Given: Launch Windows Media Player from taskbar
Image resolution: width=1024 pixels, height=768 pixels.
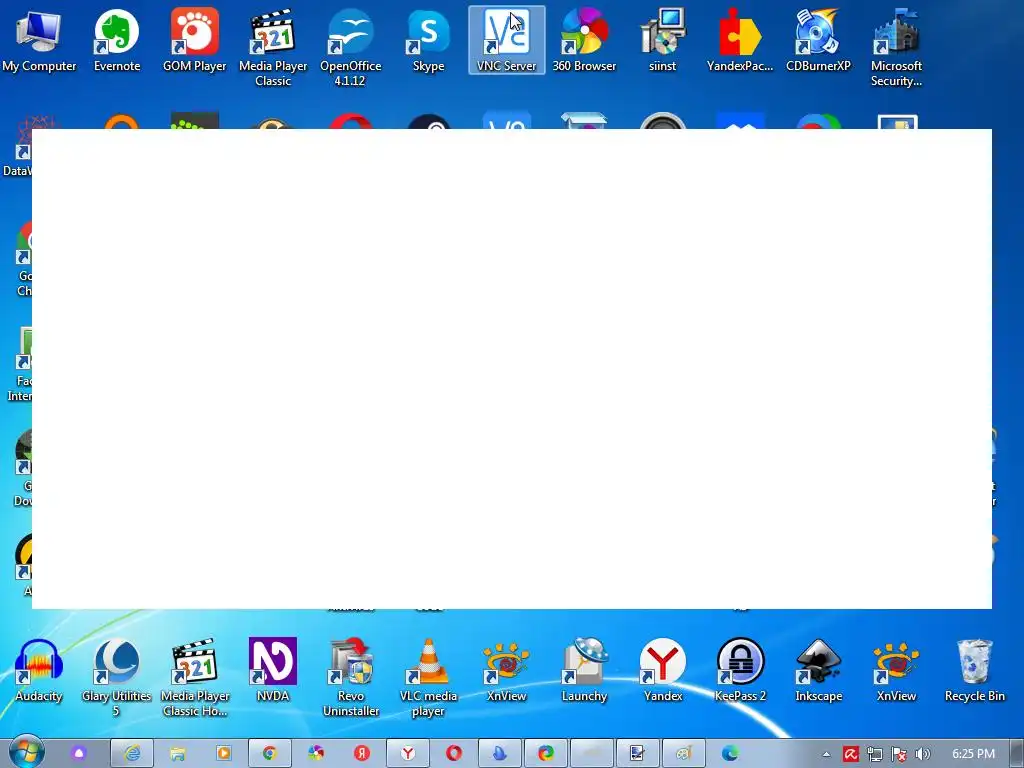Looking at the screenshot, I should (223, 754).
